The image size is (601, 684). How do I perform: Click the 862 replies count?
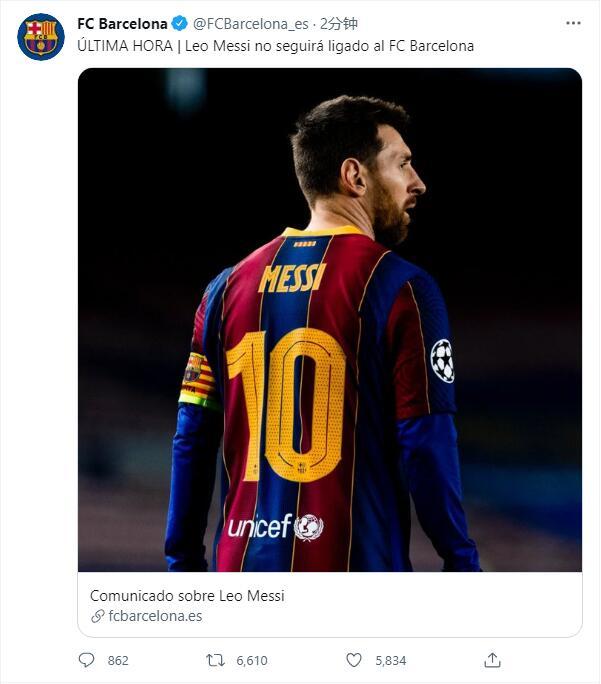point(118,660)
